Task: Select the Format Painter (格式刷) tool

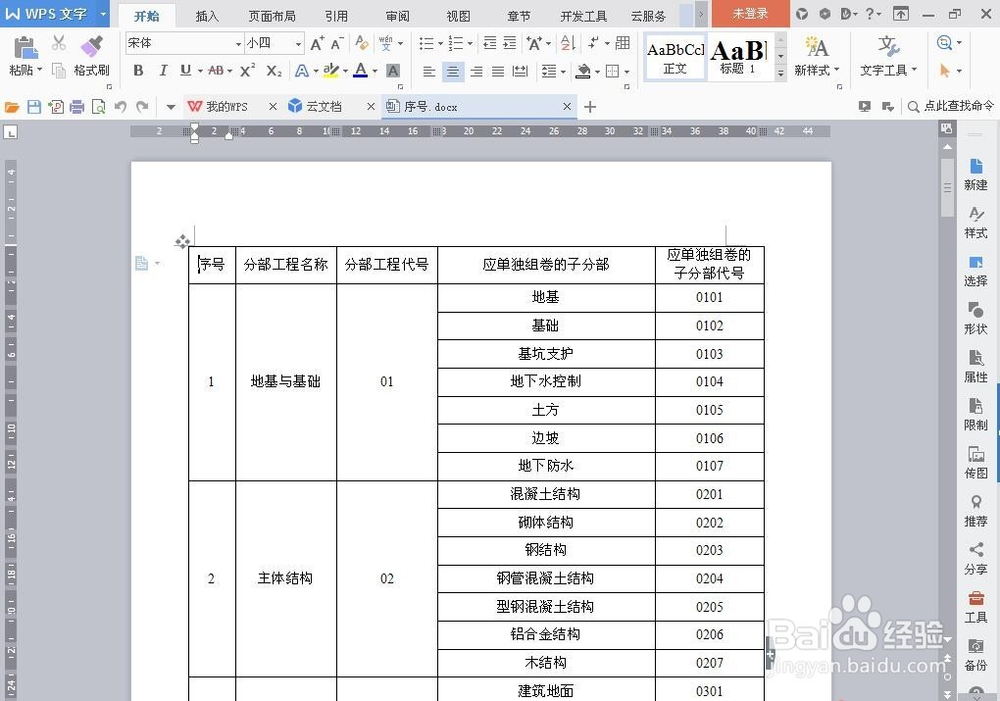Action: (x=90, y=57)
